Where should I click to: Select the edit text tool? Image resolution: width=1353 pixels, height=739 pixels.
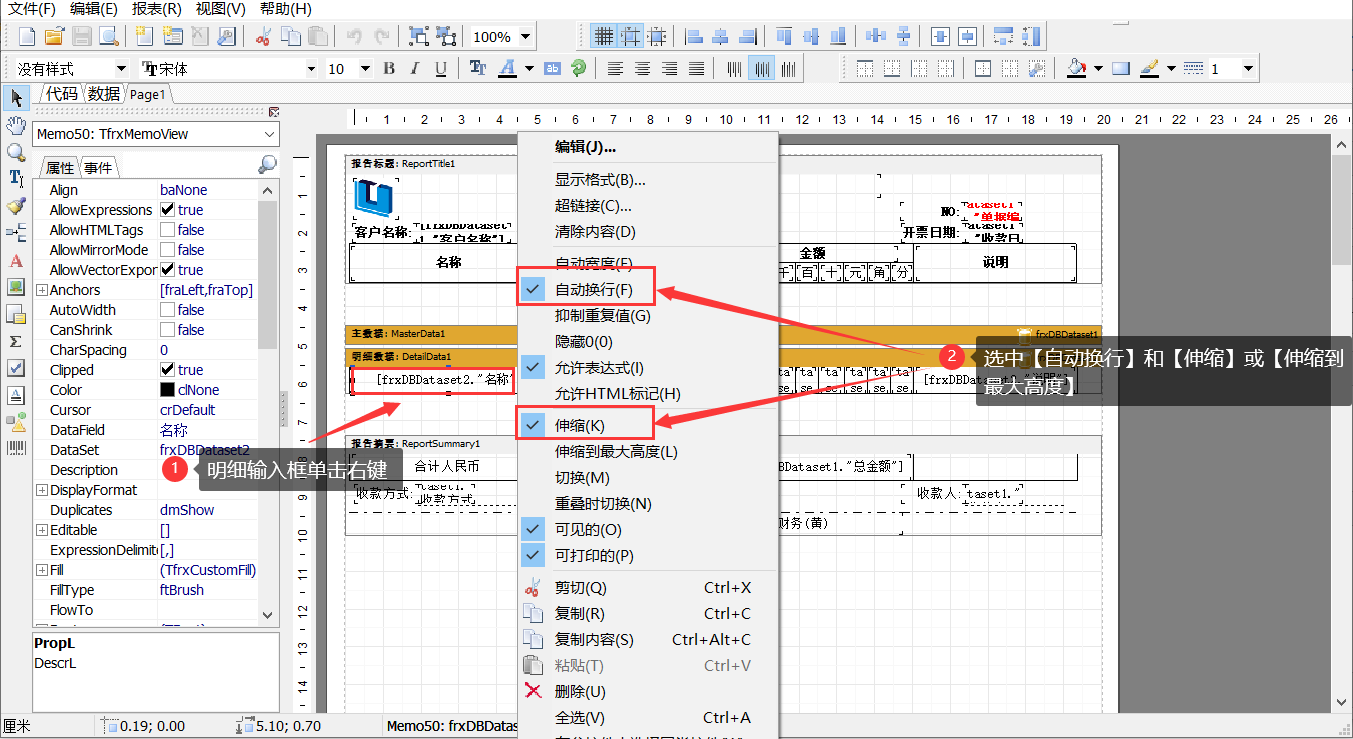[x=16, y=179]
